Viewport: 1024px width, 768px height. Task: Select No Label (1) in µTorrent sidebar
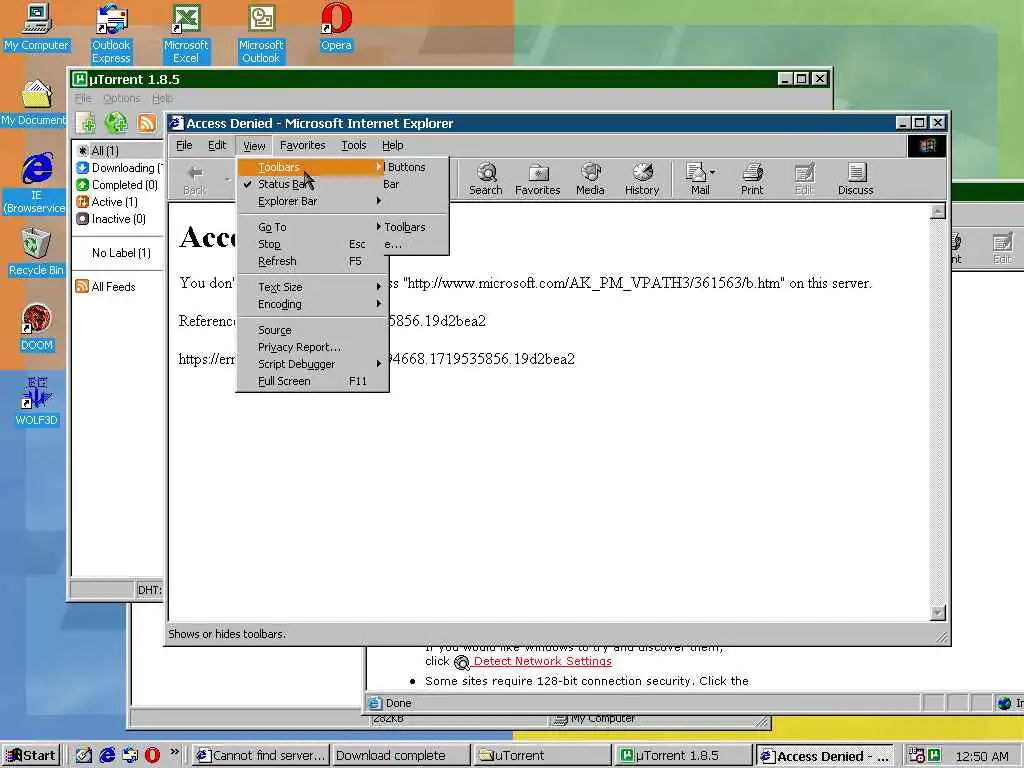tap(121, 253)
